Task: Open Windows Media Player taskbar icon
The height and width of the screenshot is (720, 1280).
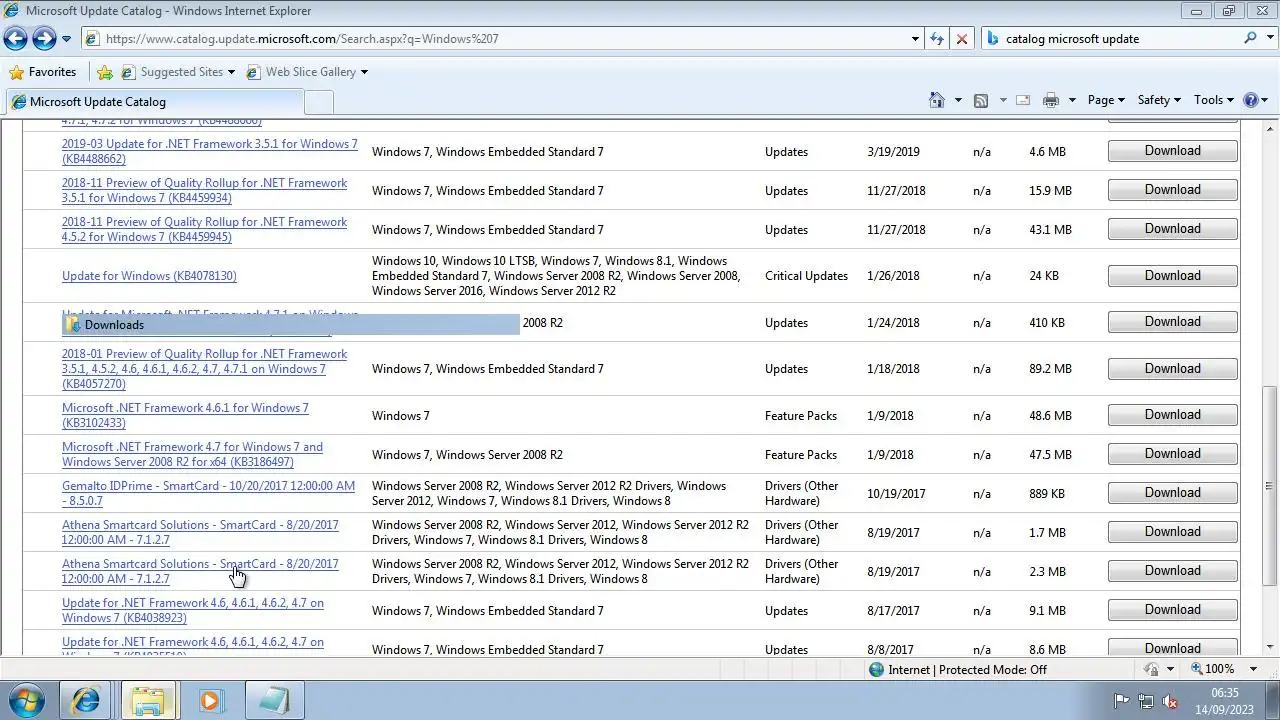Action: 210,701
